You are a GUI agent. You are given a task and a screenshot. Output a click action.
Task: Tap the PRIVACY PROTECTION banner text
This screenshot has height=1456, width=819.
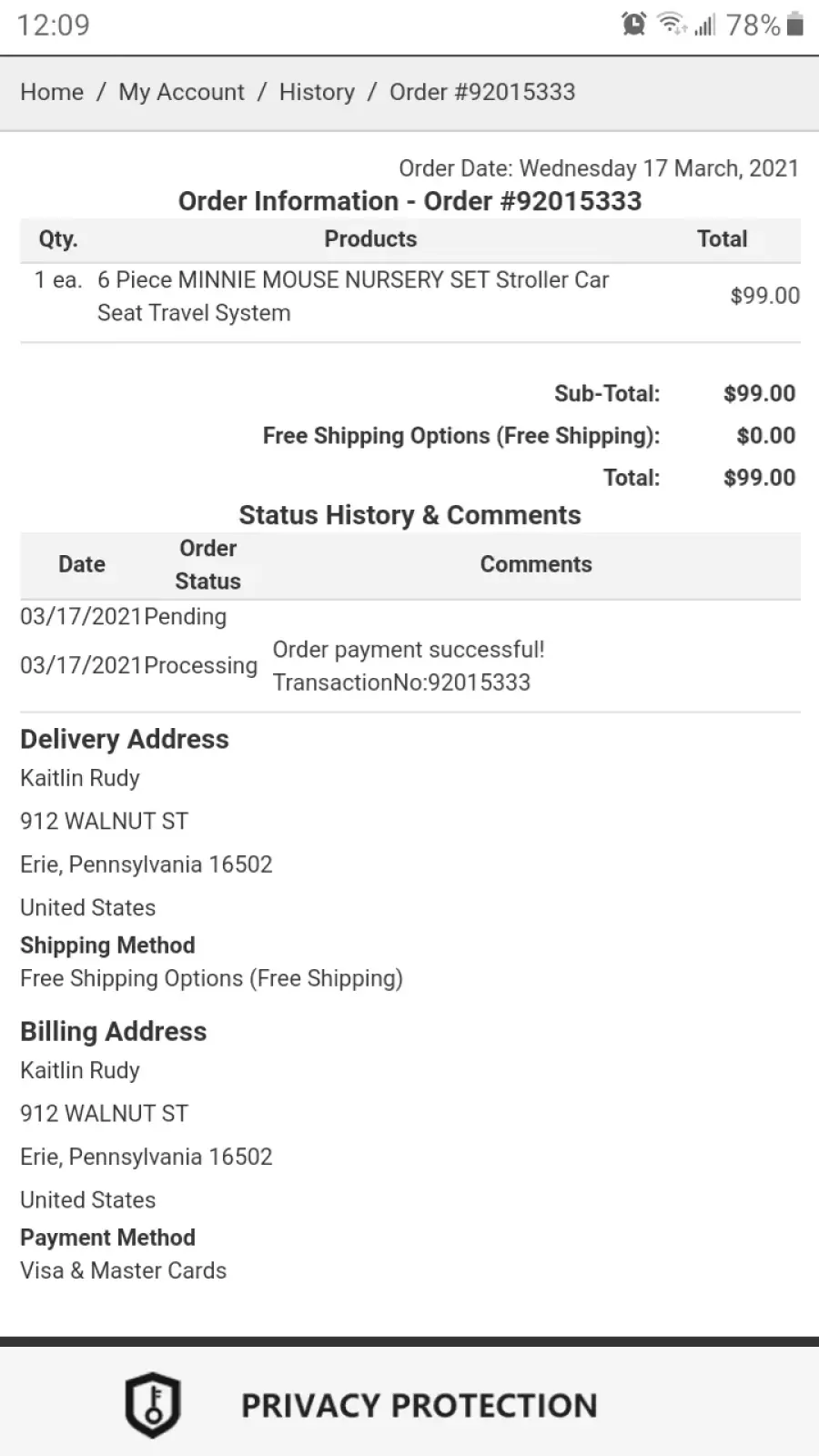420,1405
